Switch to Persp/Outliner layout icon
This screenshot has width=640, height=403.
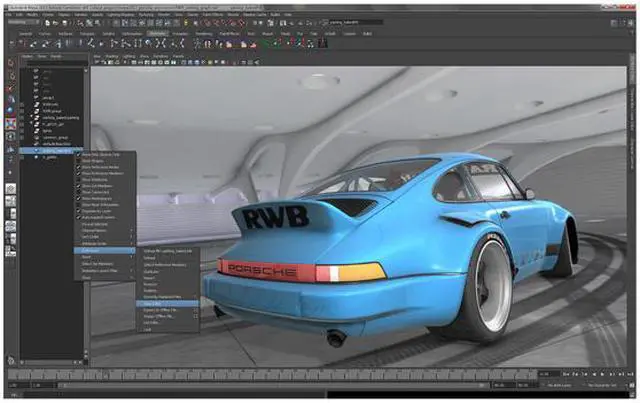pyautogui.click(x=11, y=214)
